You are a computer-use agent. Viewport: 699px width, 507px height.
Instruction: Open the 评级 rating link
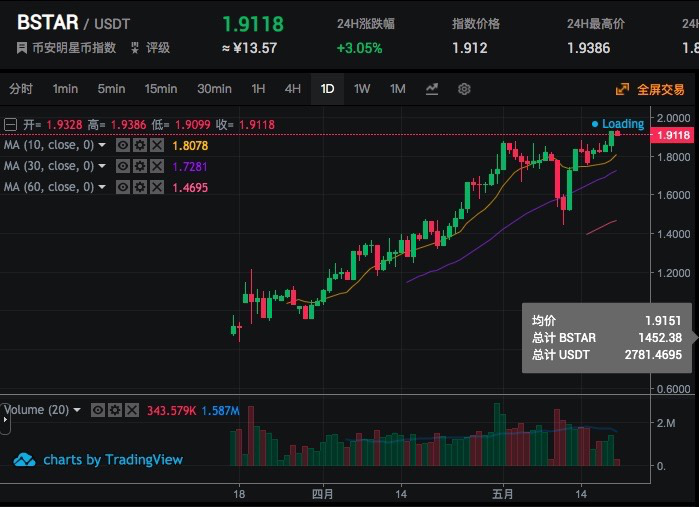[158, 48]
